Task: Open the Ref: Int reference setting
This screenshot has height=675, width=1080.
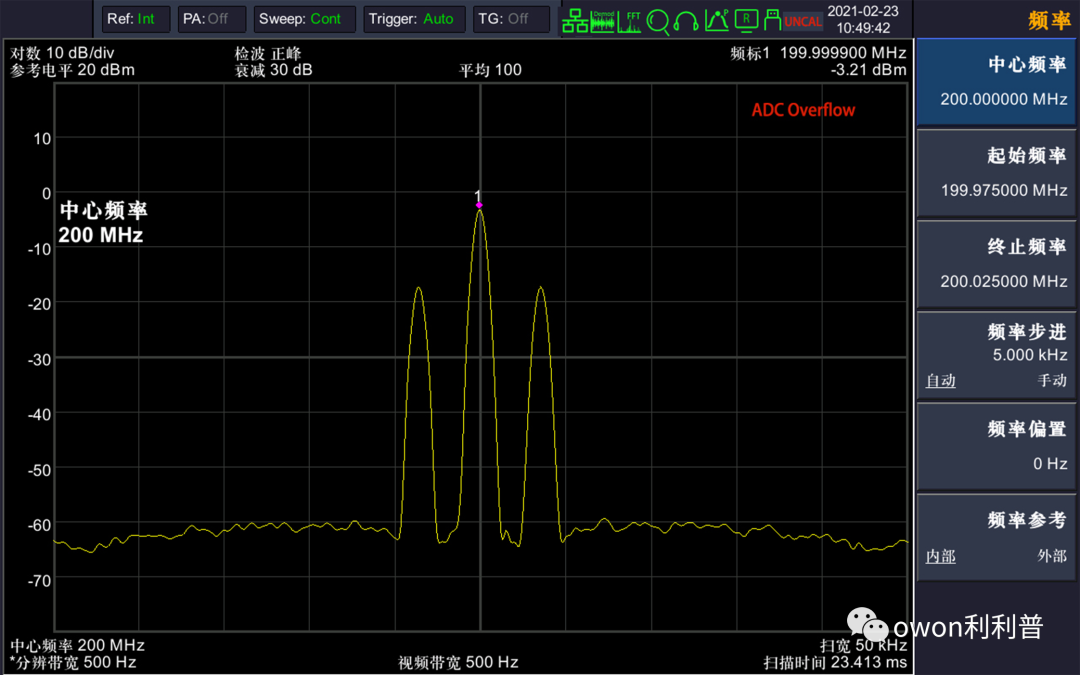Action: tap(136, 19)
